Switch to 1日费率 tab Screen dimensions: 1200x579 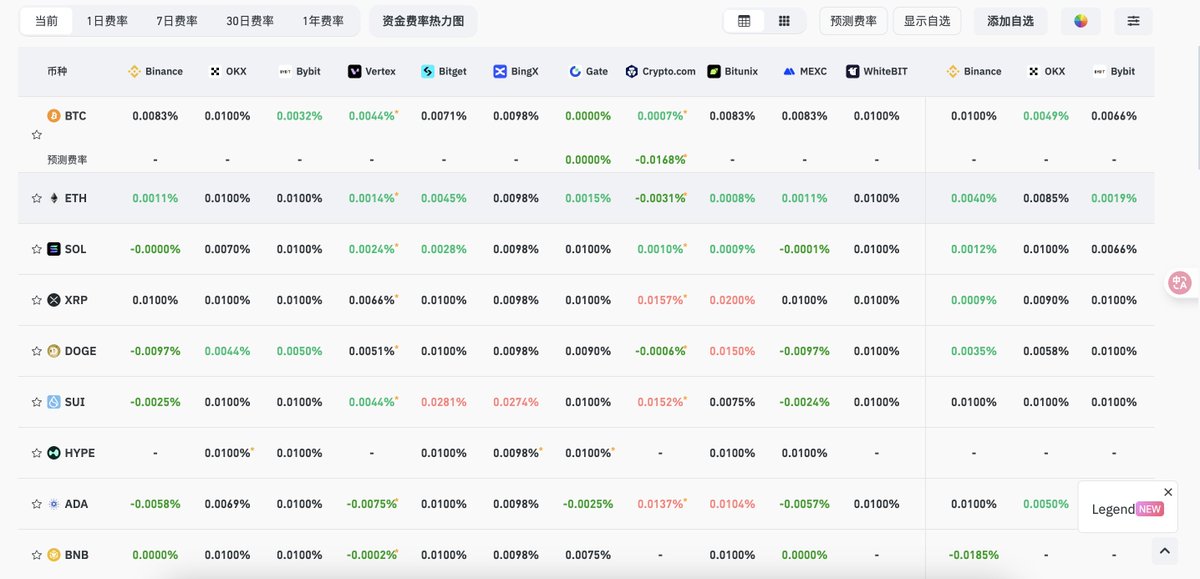pyautogui.click(x=107, y=21)
